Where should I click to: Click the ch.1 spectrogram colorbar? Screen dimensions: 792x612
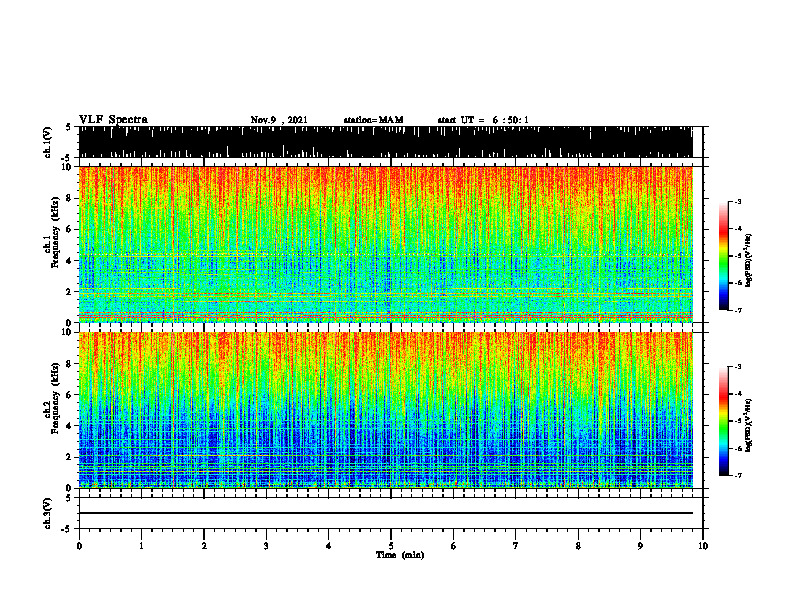point(724,256)
